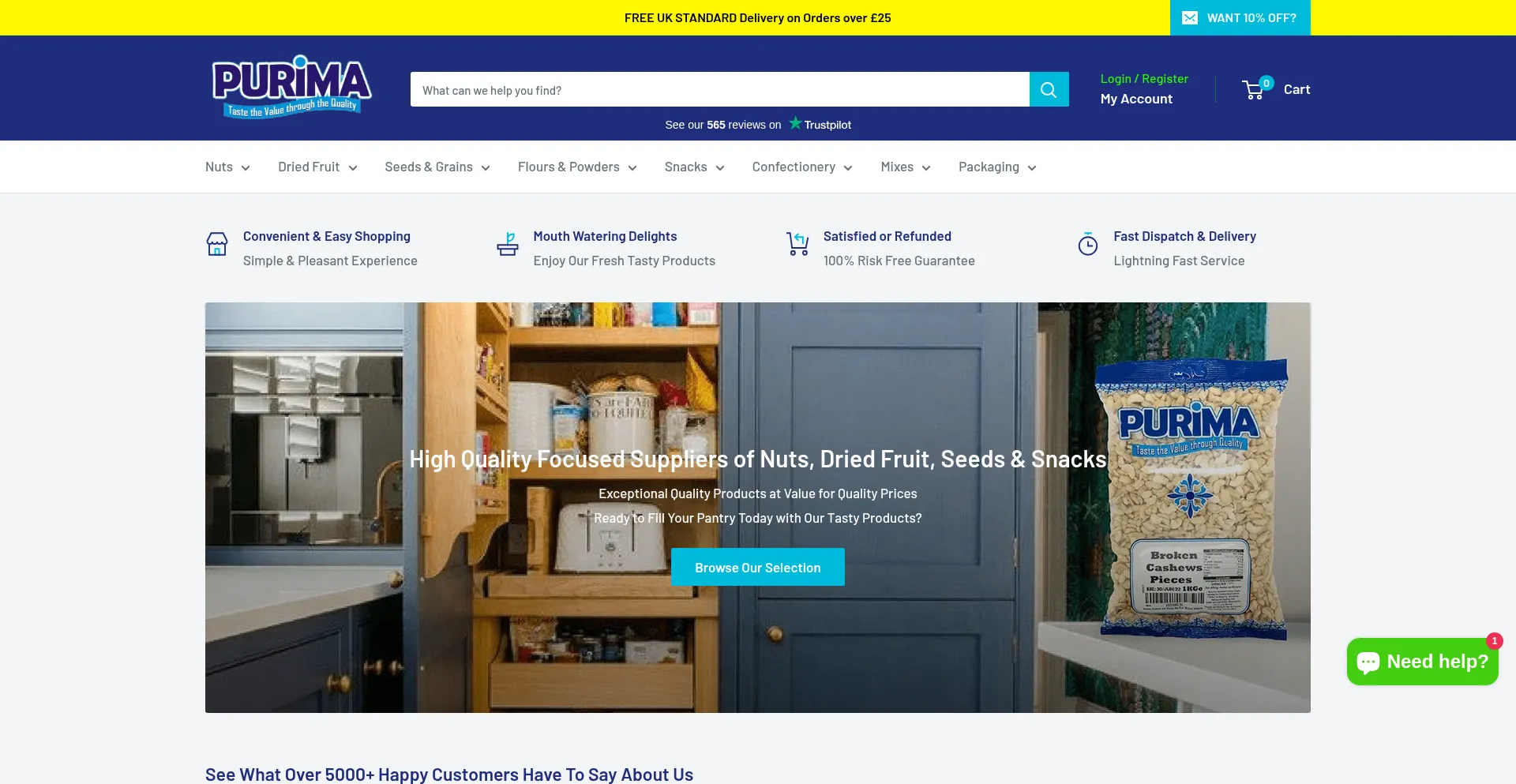Image resolution: width=1516 pixels, height=784 pixels.
Task: Open the cart via the cart icon
Action: click(x=1254, y=89)
